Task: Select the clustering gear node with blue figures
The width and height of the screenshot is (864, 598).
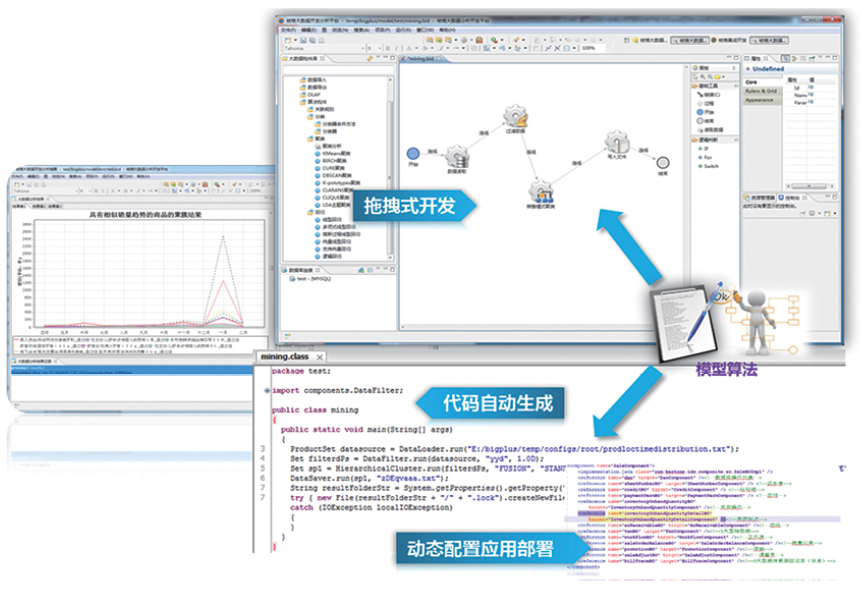Action: coord(541,191)
